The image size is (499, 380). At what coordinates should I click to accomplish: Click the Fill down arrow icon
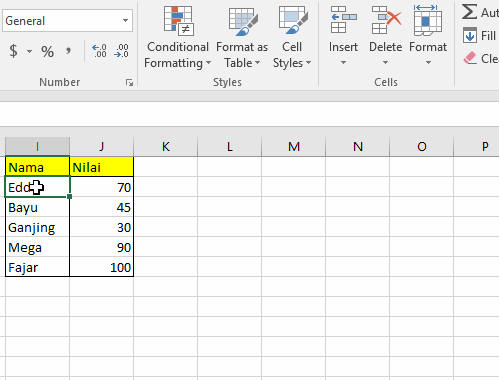click(x=470, y=35)
